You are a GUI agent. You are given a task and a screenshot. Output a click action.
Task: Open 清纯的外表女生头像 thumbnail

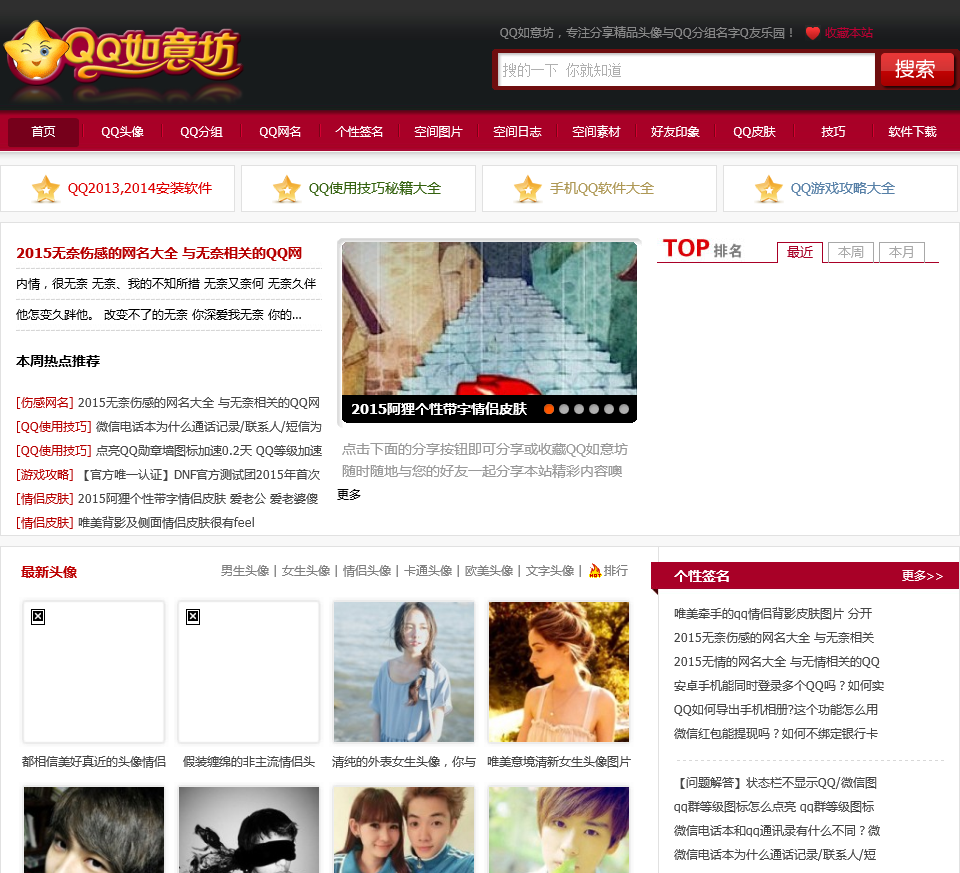(x=404, y=672)
